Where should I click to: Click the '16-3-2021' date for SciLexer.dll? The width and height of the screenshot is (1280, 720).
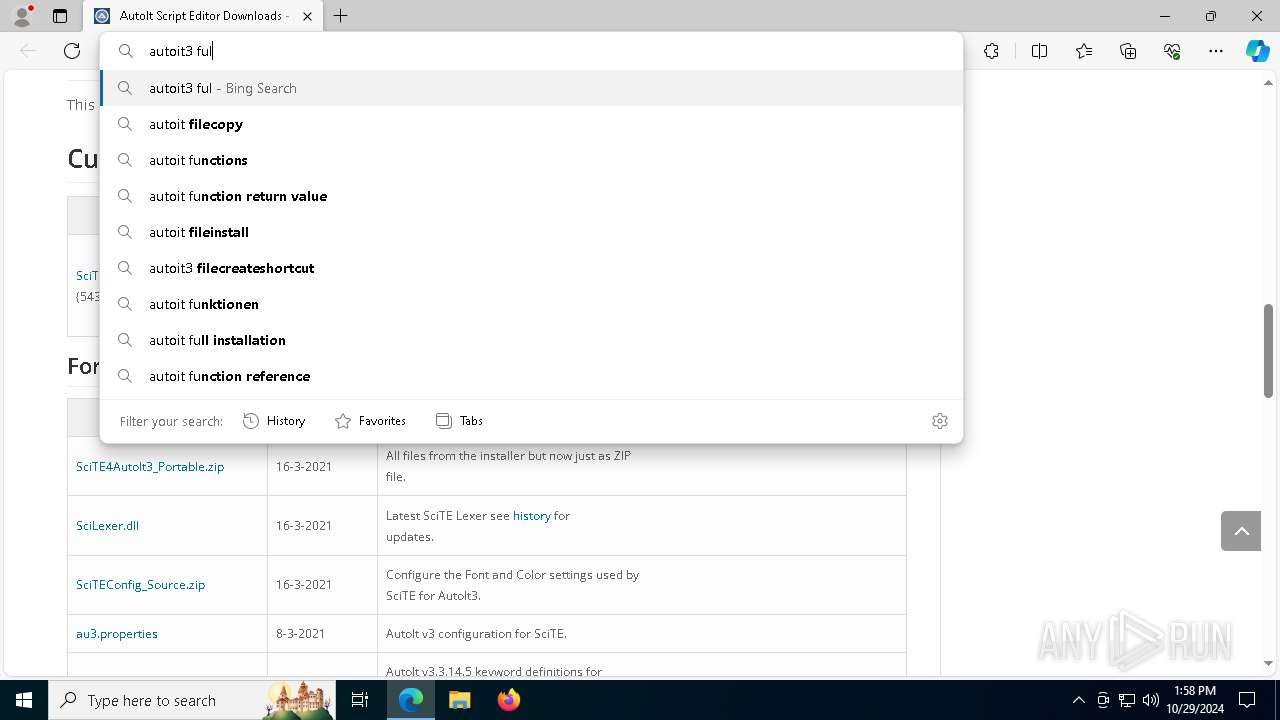click(x=304, y=525)
